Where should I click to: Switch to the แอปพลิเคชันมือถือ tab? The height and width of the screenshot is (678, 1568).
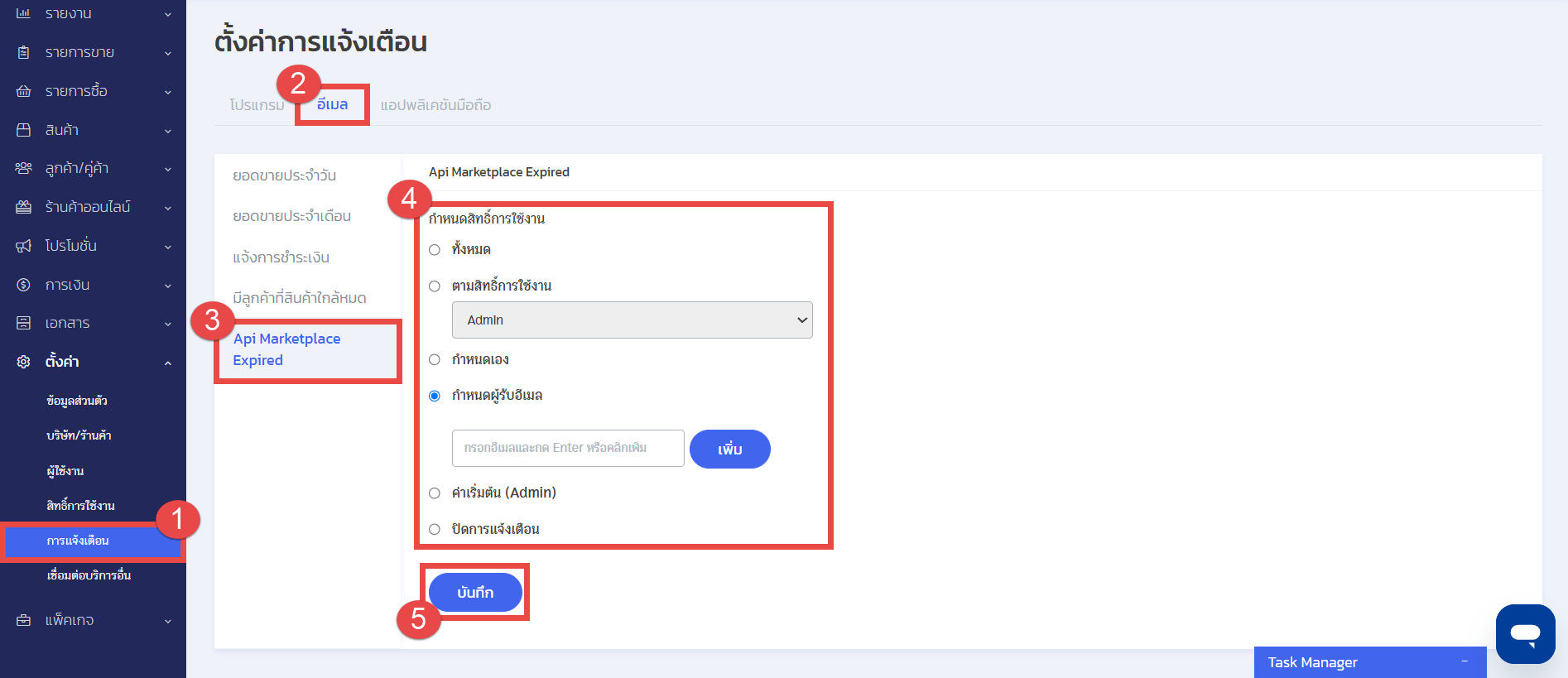pos(435,105)
